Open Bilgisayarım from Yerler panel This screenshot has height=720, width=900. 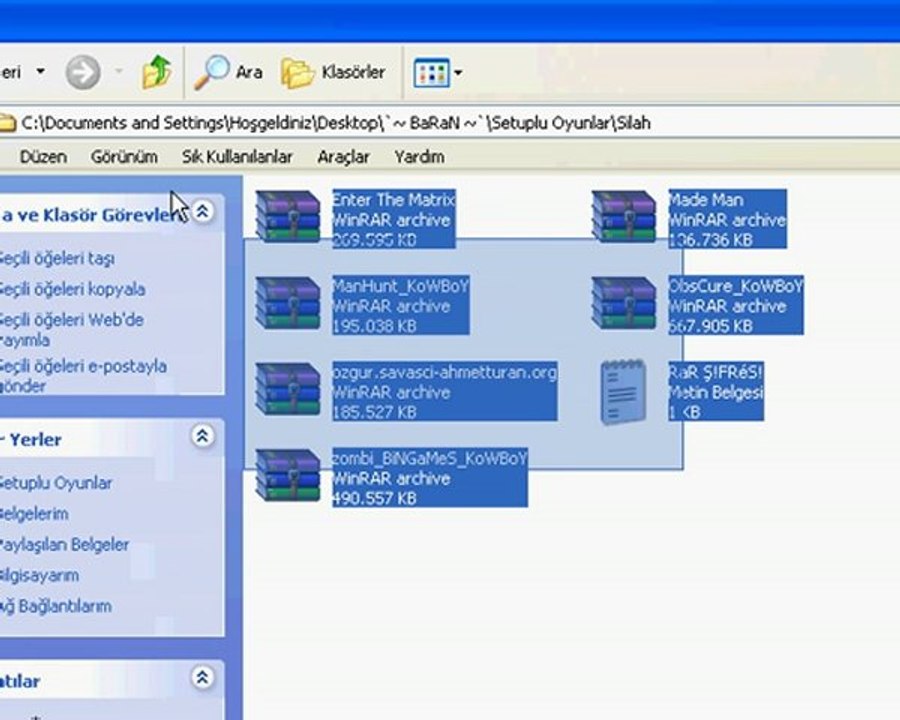coord(39,575)
